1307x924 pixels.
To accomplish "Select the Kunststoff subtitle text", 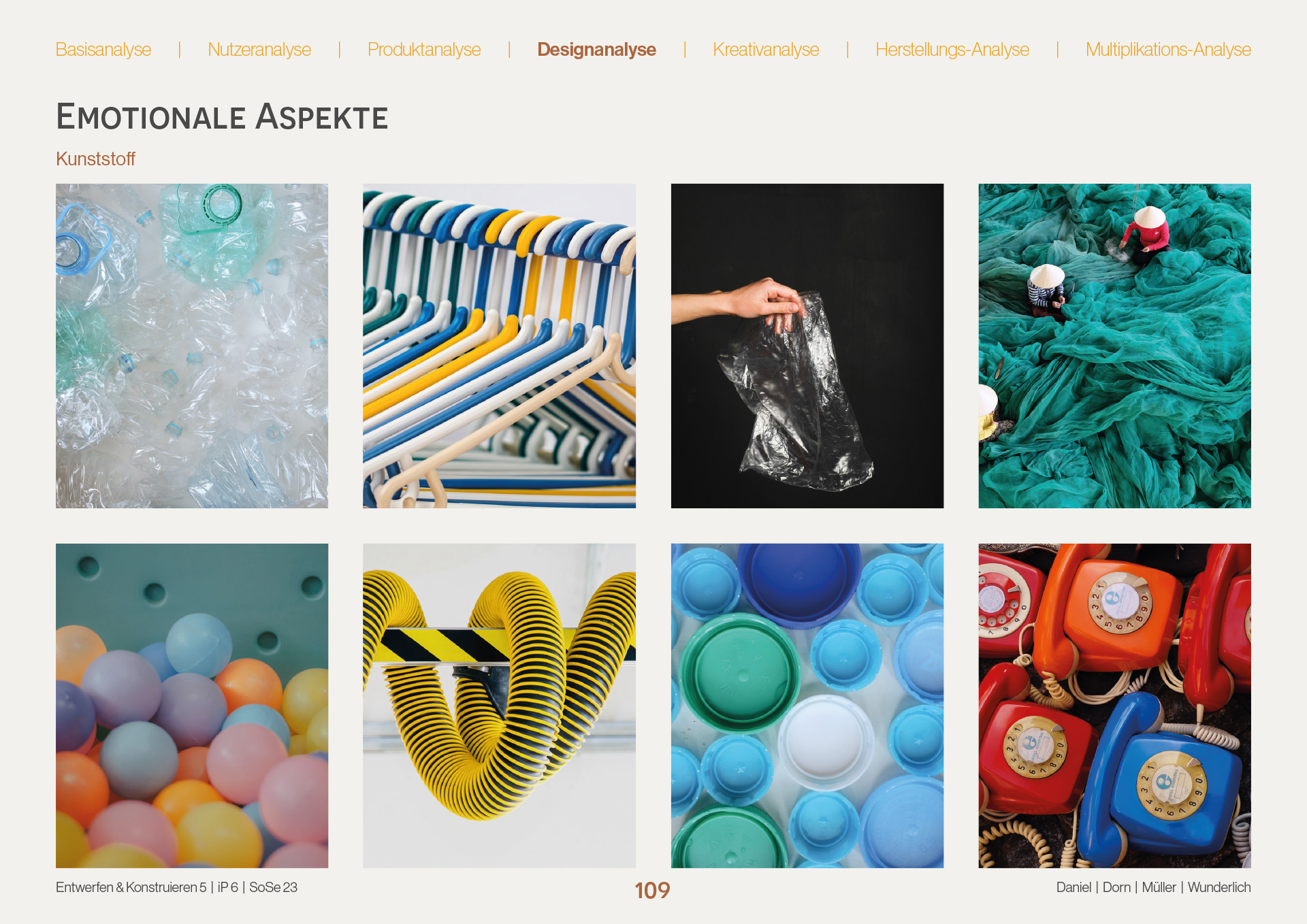I will [x=95, y=159].
